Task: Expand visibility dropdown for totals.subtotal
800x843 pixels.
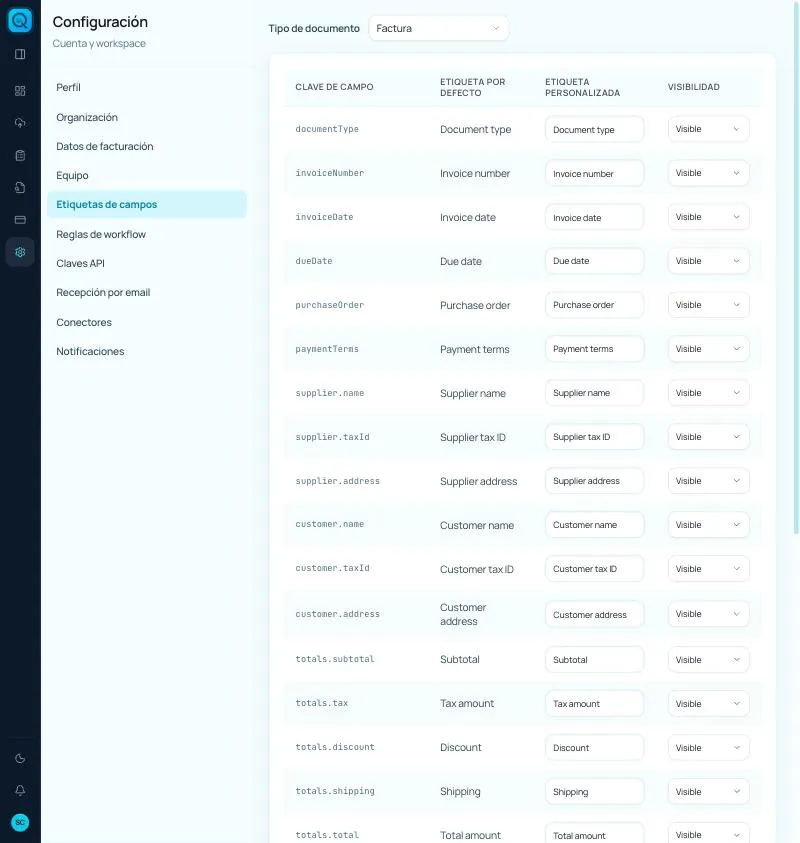Action: click(708, 660)
